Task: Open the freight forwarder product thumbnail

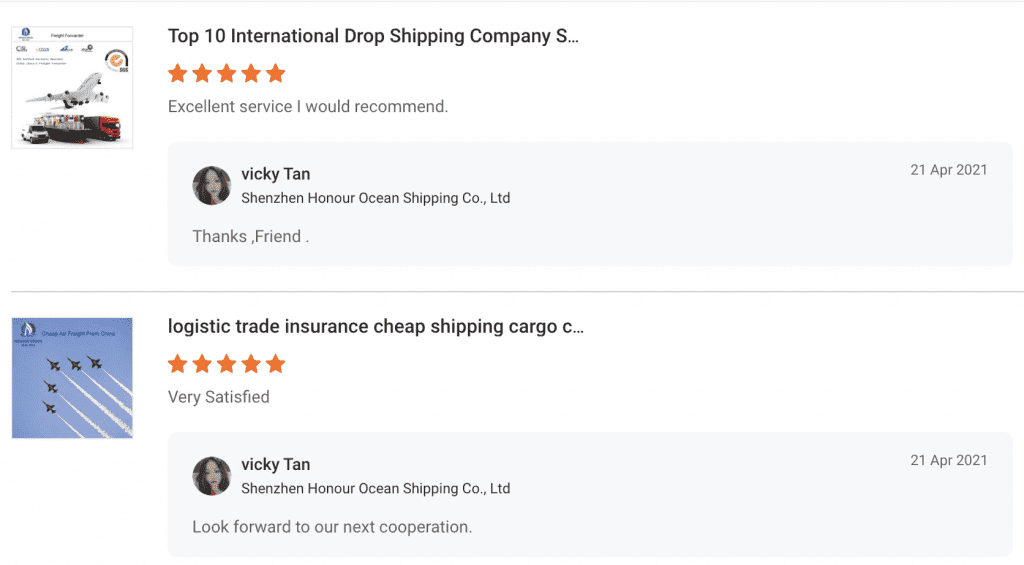Action: tap(72, 88)
